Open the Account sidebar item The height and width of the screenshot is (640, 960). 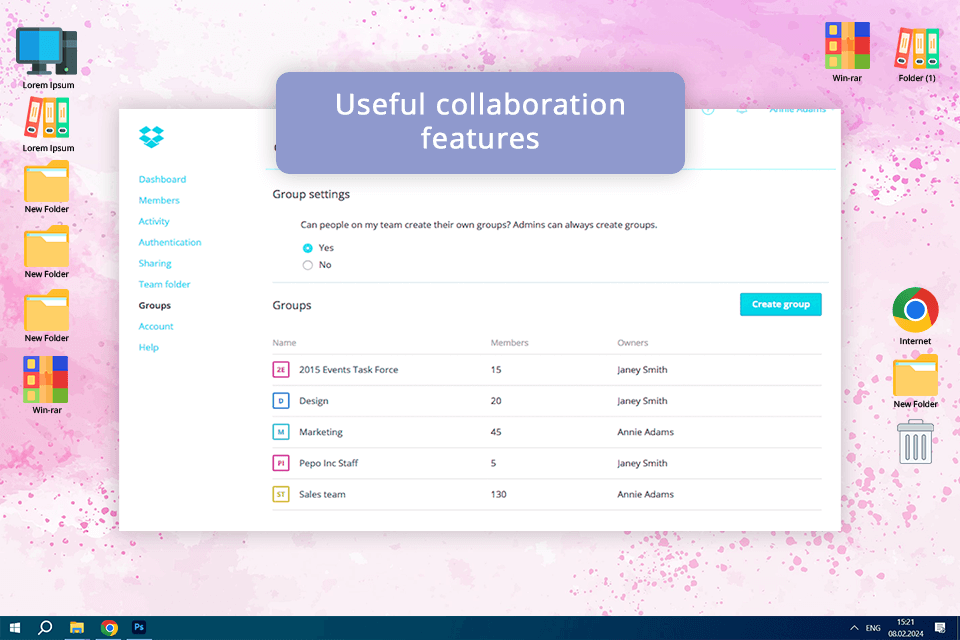156,326
